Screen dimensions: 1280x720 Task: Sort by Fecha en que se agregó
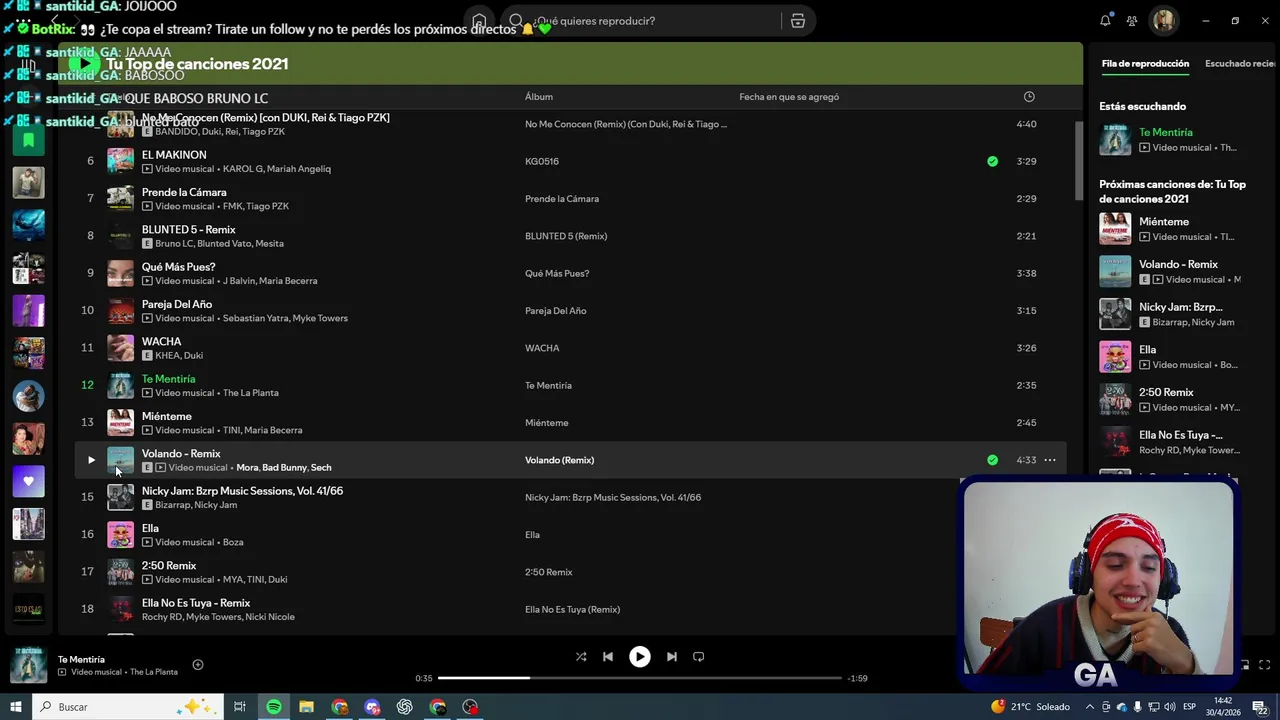[x=789, y=97]
